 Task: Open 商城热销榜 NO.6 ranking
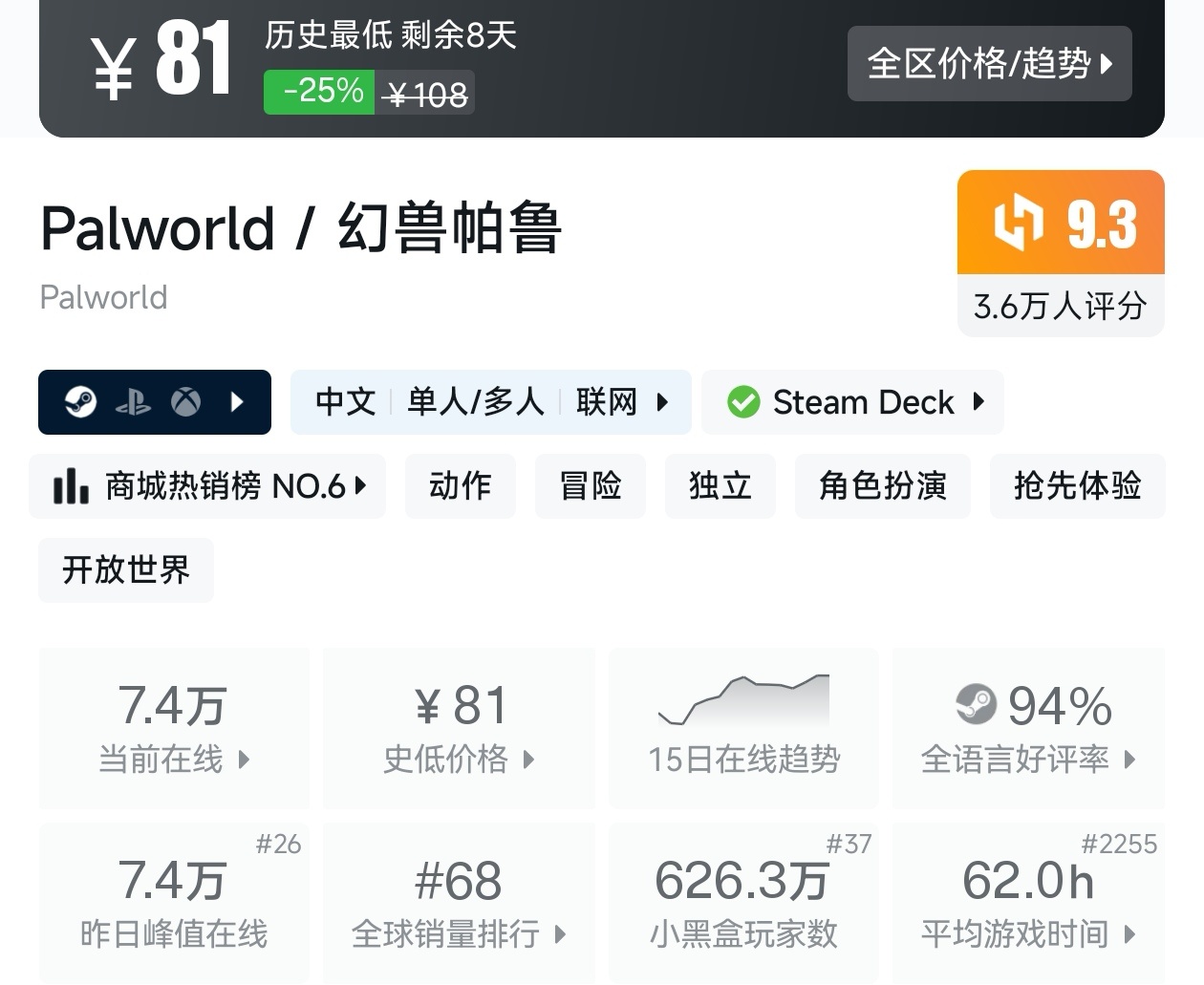(207, 486)
